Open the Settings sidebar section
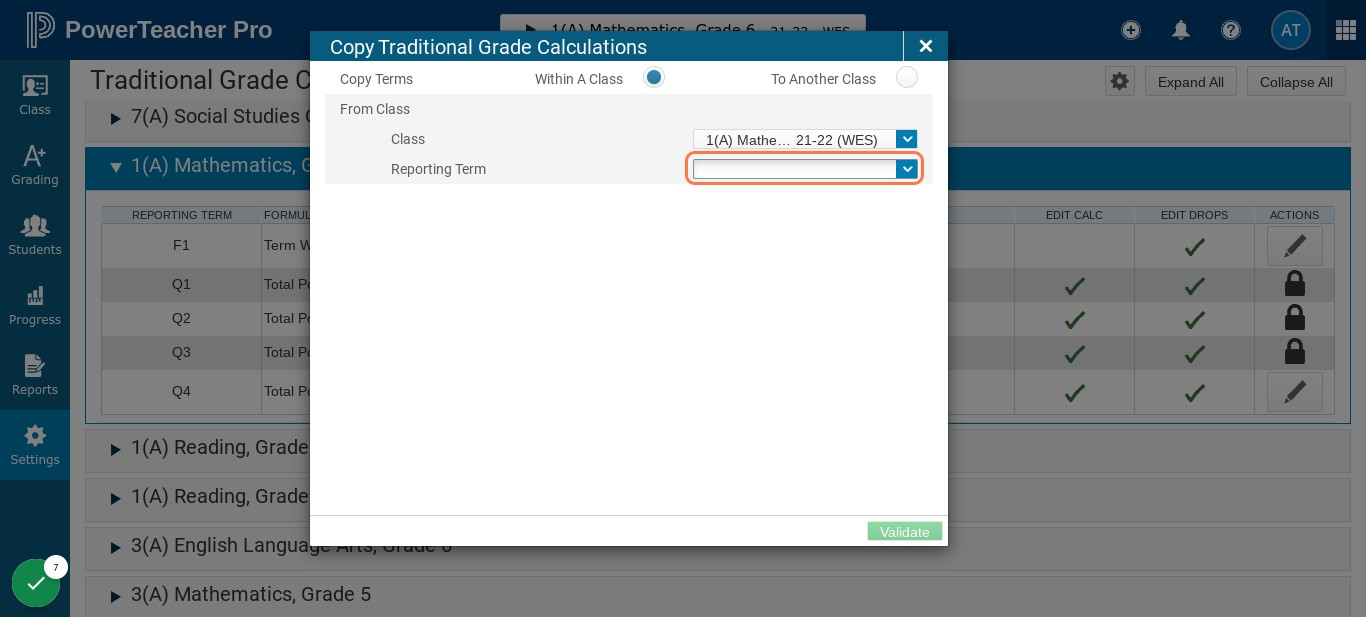The image size is (1366, 617). point(35,445)
